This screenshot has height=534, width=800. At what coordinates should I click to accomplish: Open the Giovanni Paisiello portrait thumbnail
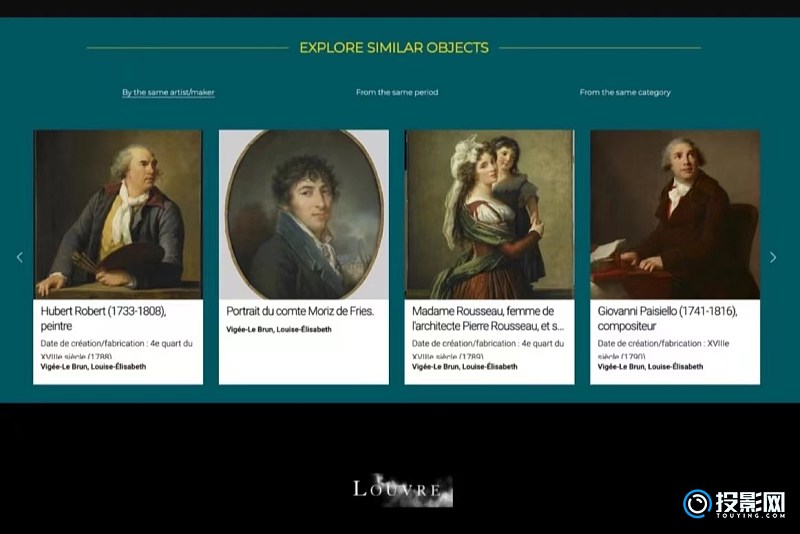click(x=675, y=214)
